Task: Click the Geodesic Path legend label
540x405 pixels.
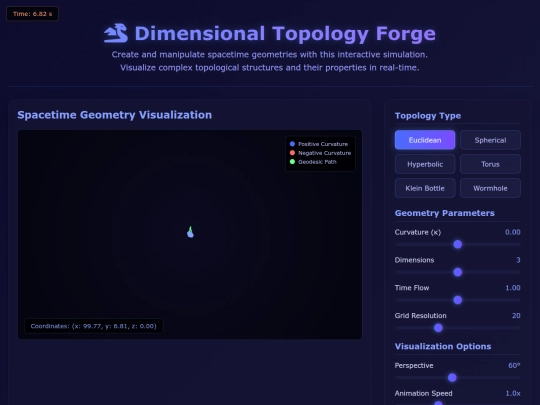Action: [317, 162]
